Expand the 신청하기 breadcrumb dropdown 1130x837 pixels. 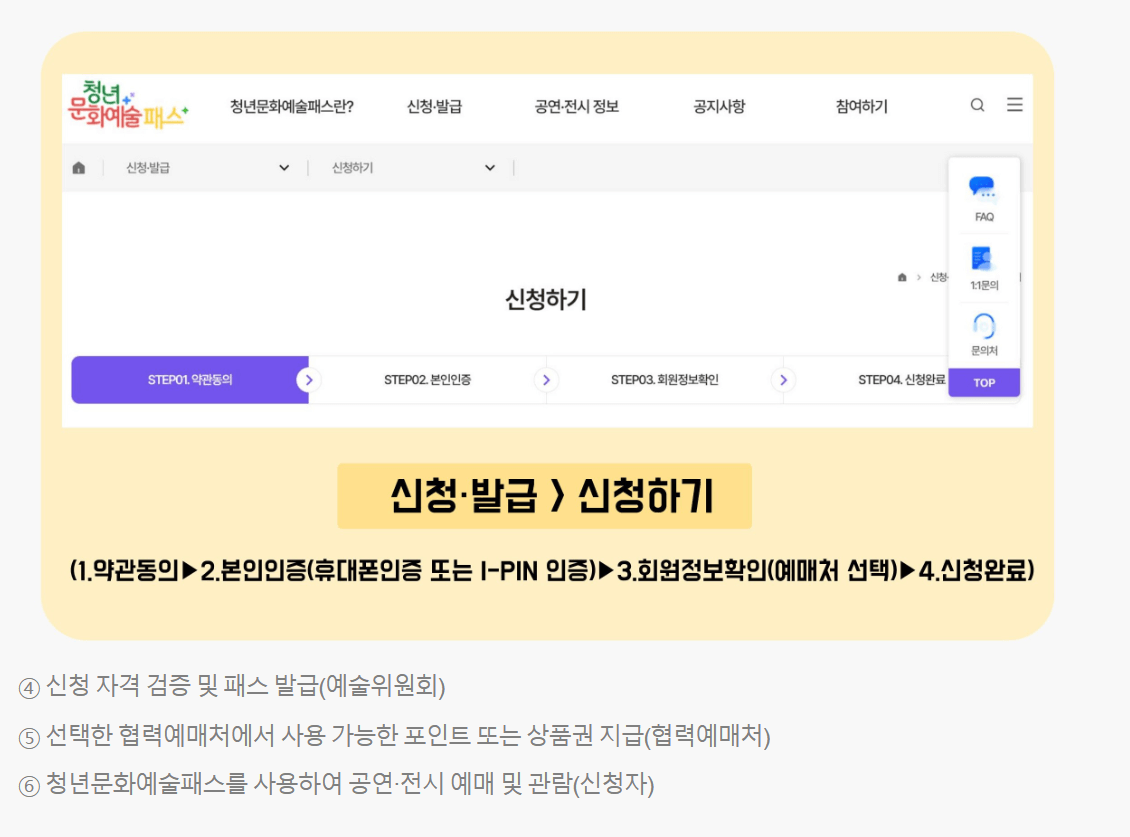(490, 167)
